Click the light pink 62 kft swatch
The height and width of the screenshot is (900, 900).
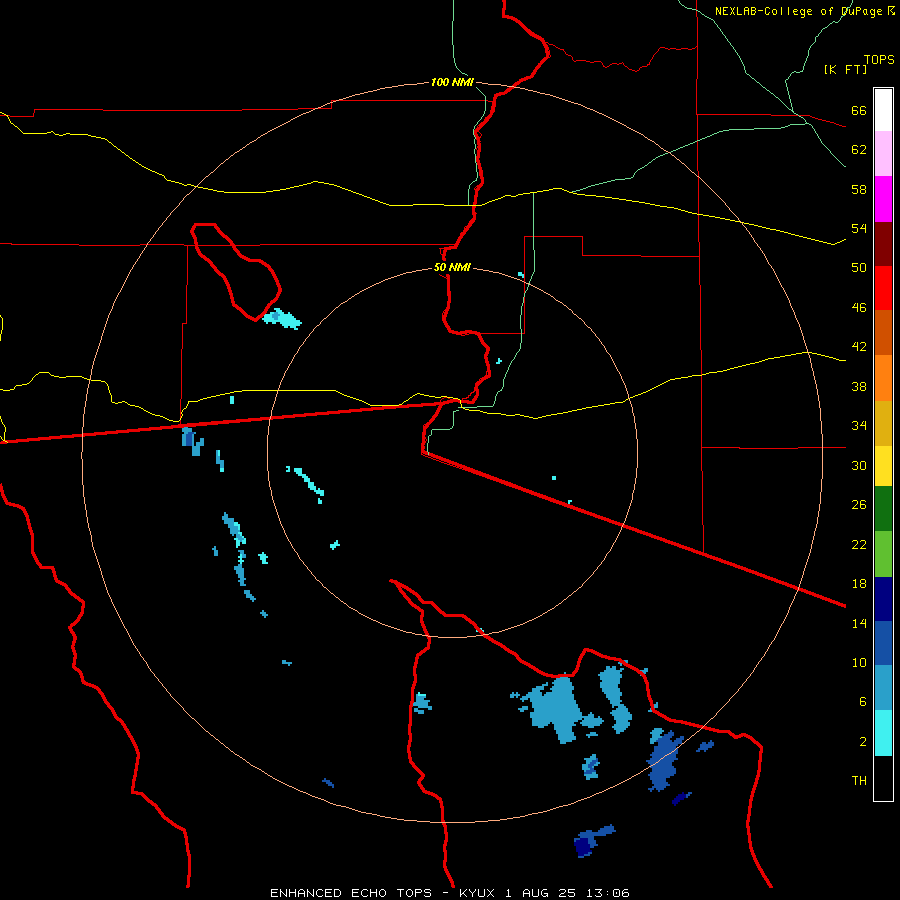point(883,154)
